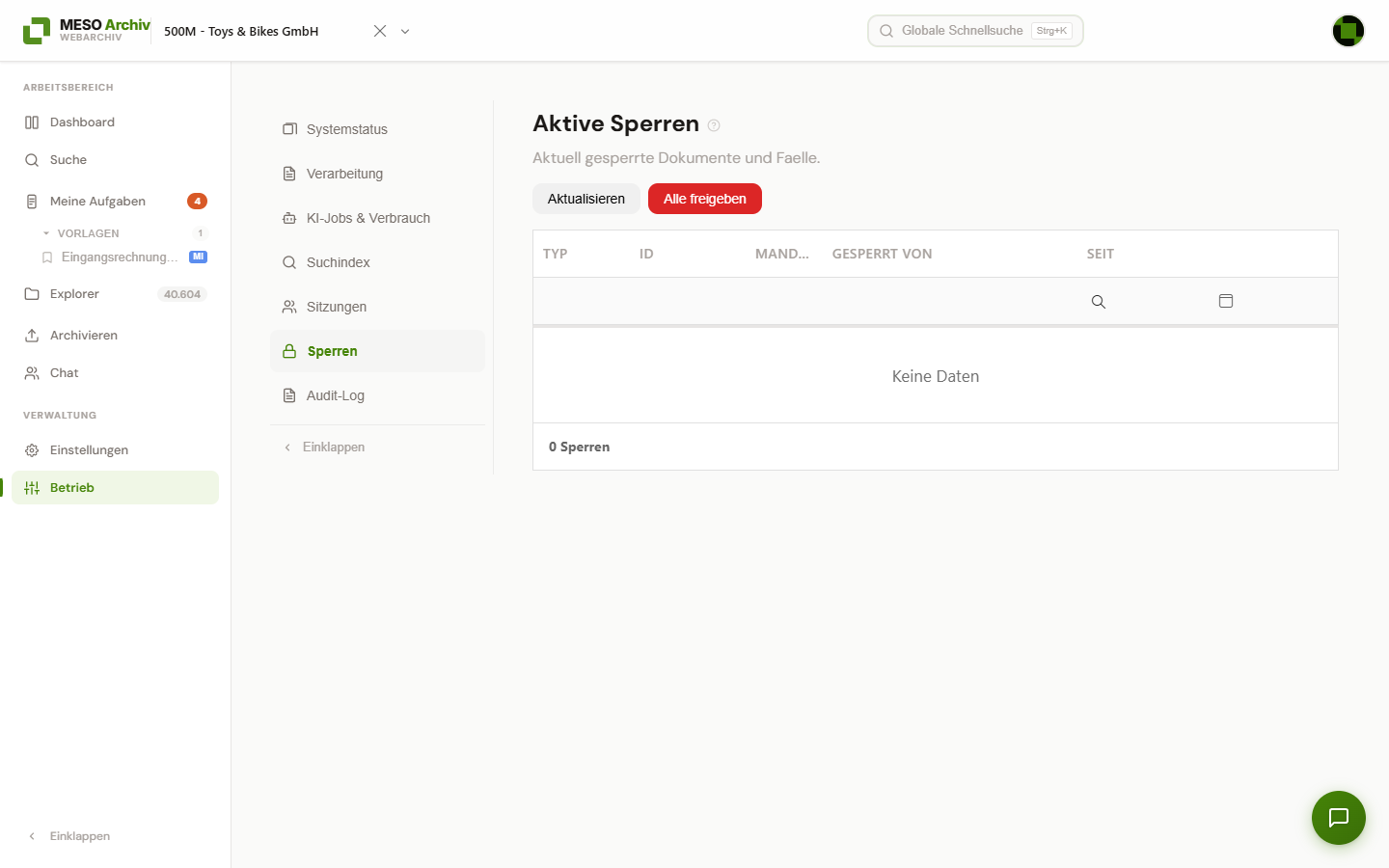Switch to the Systemstatus section
Viewport: 1389px width, 868px height.
[377, 129]
